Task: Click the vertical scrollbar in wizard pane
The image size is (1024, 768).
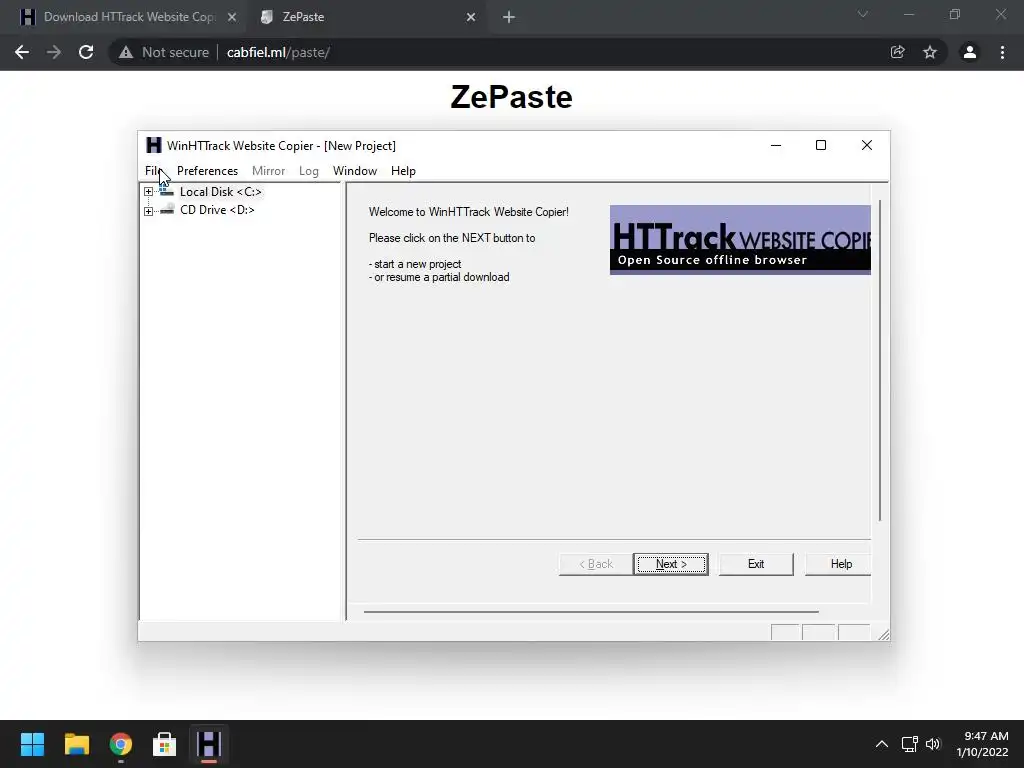Action: click(880, 360)
